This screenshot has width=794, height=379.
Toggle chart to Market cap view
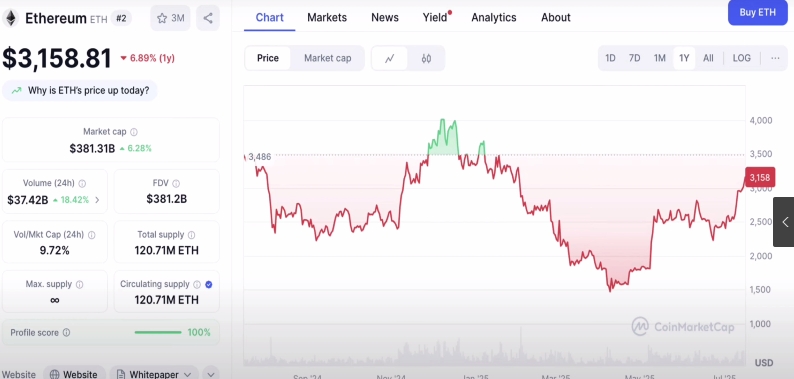coord(328,58)
